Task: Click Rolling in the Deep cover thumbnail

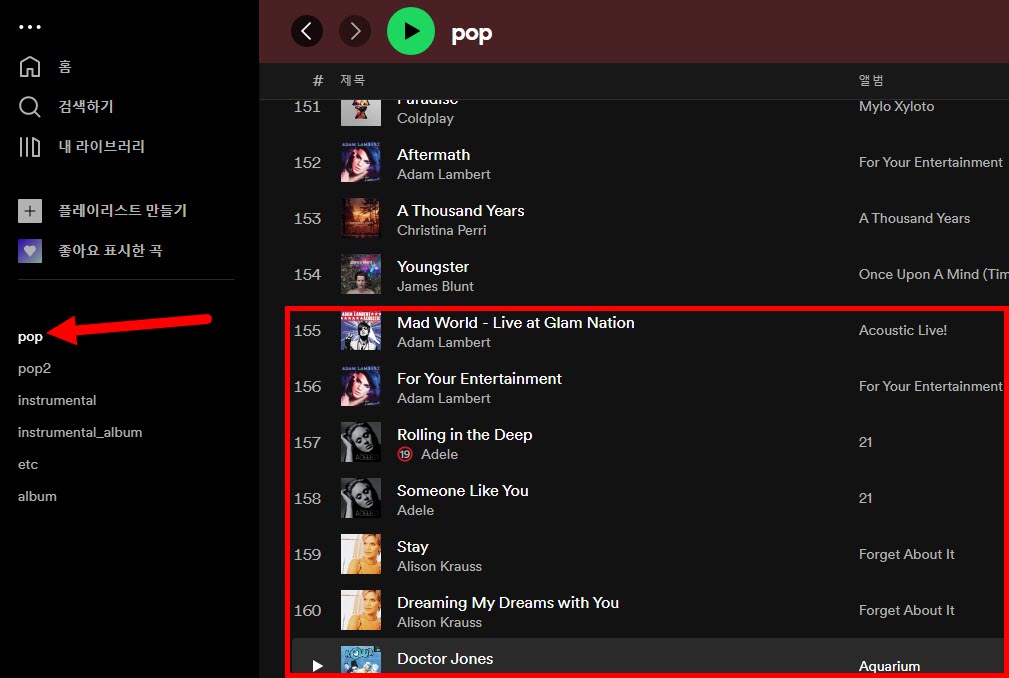Action: pos(360,443)
